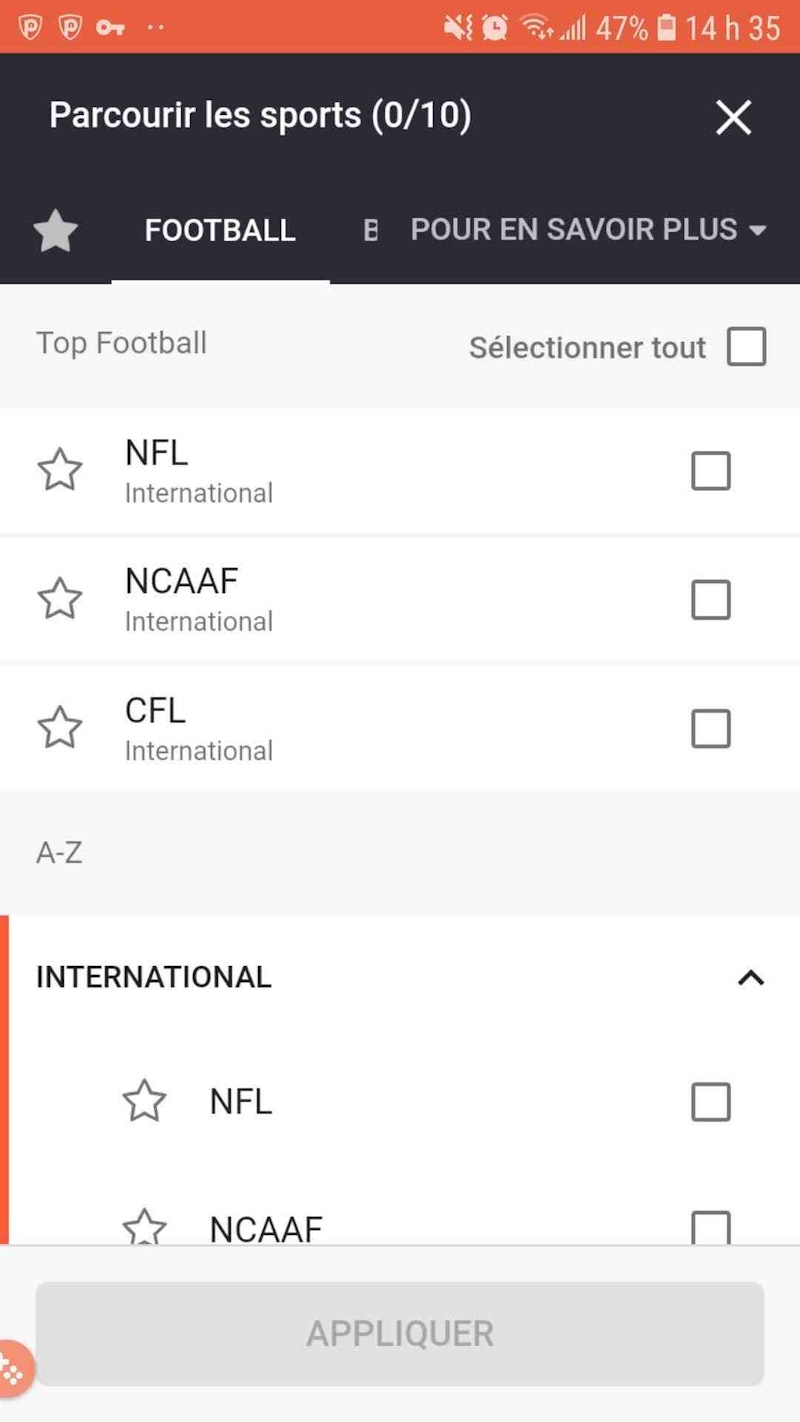Star NFL under International section
This screenshot has height=1422, width=800.
(x=144, y=1101)
